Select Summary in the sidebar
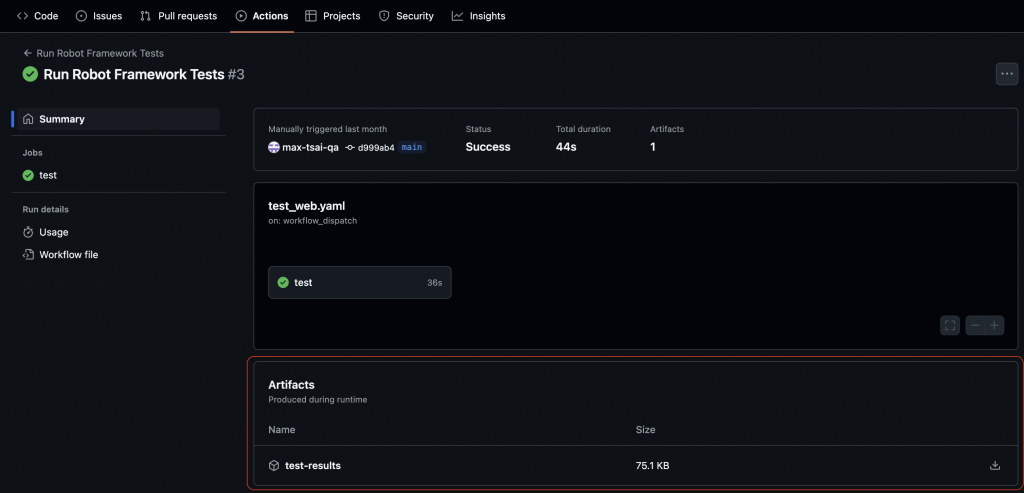 118,119
